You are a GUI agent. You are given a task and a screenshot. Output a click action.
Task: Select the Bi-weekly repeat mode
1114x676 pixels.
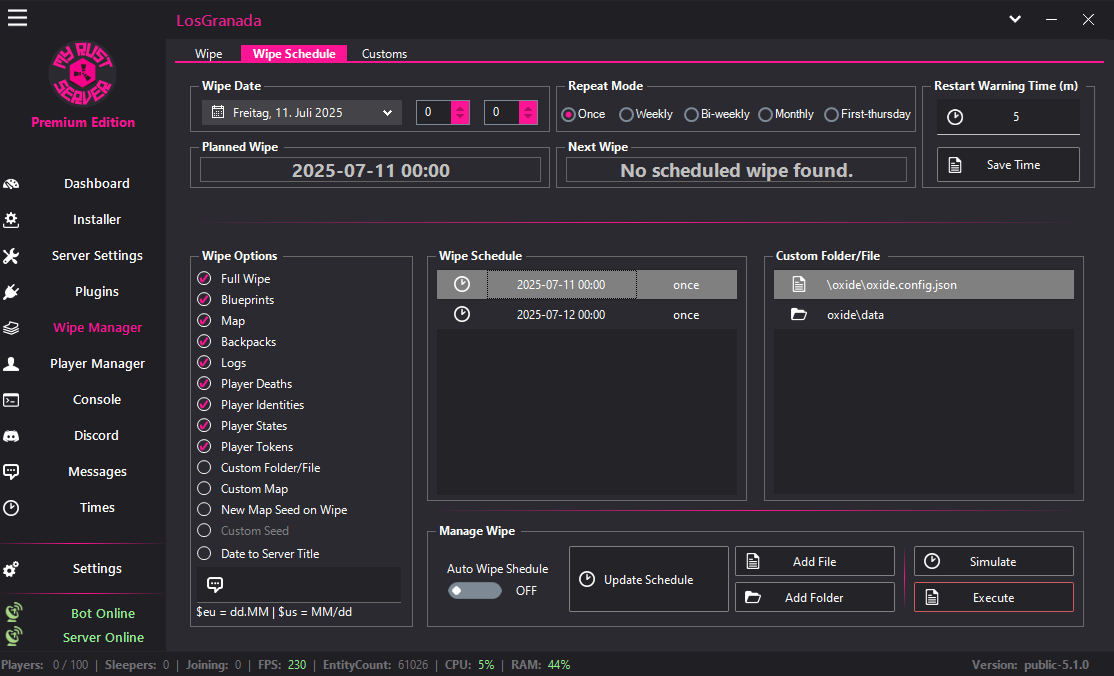coord(716,114)
